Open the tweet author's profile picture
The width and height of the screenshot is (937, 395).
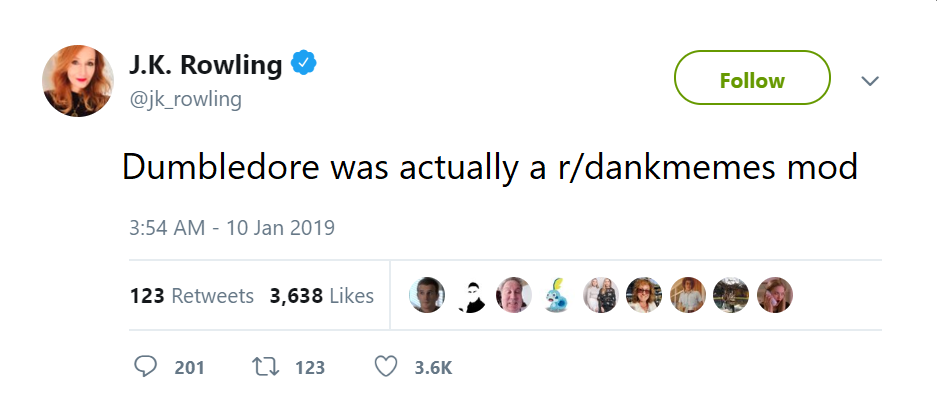click(78, 80)
